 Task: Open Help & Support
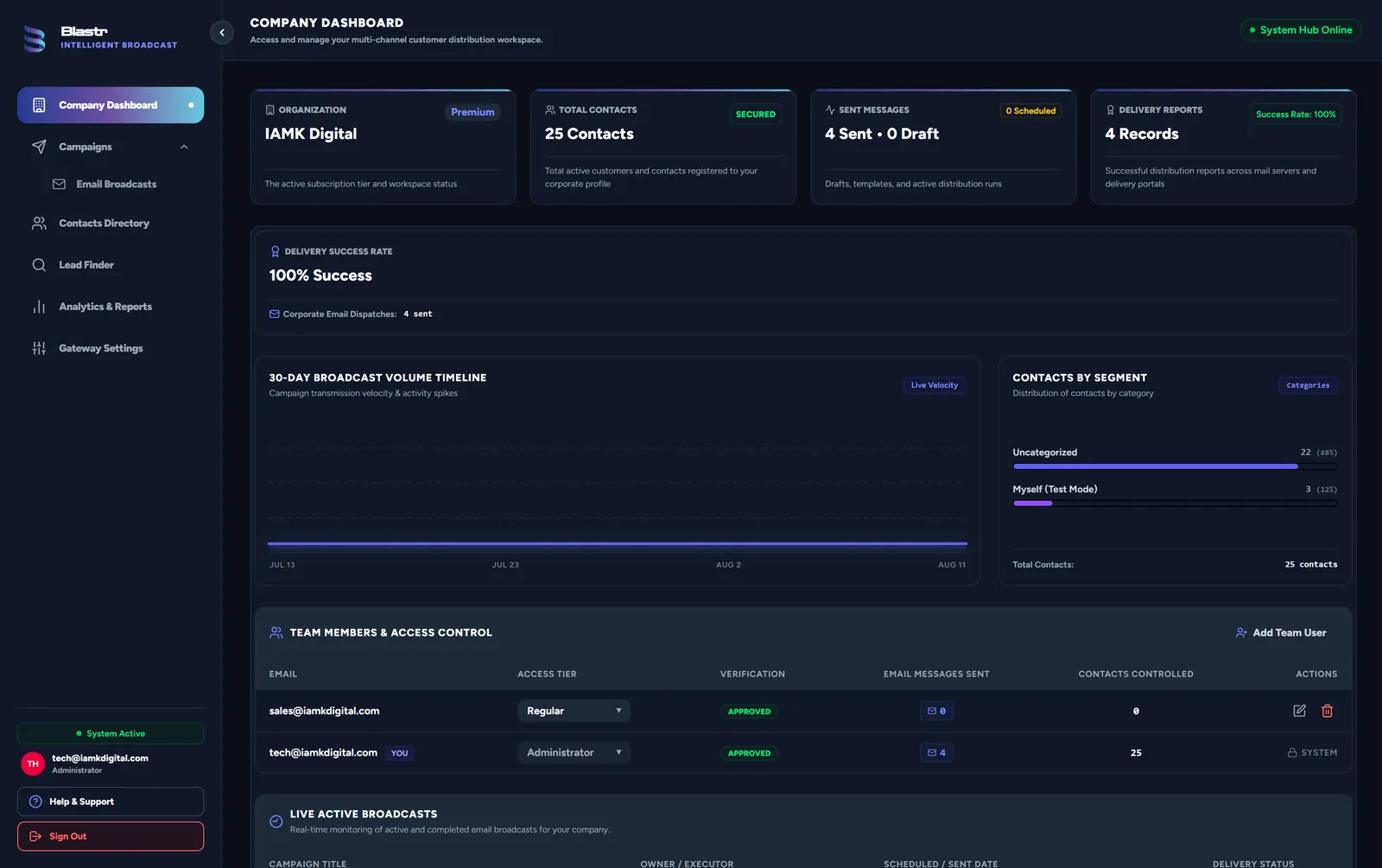pos(111,801)
